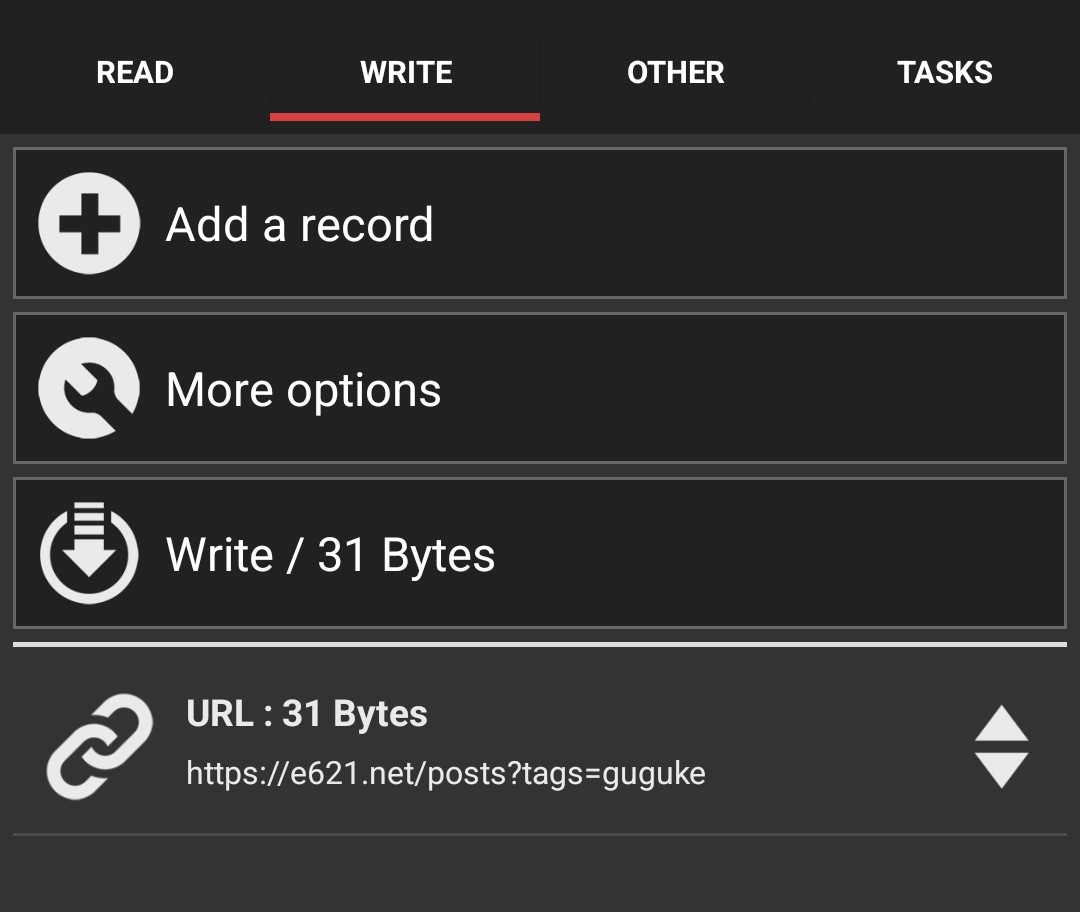Select the WRITE tab

[405, 72]
